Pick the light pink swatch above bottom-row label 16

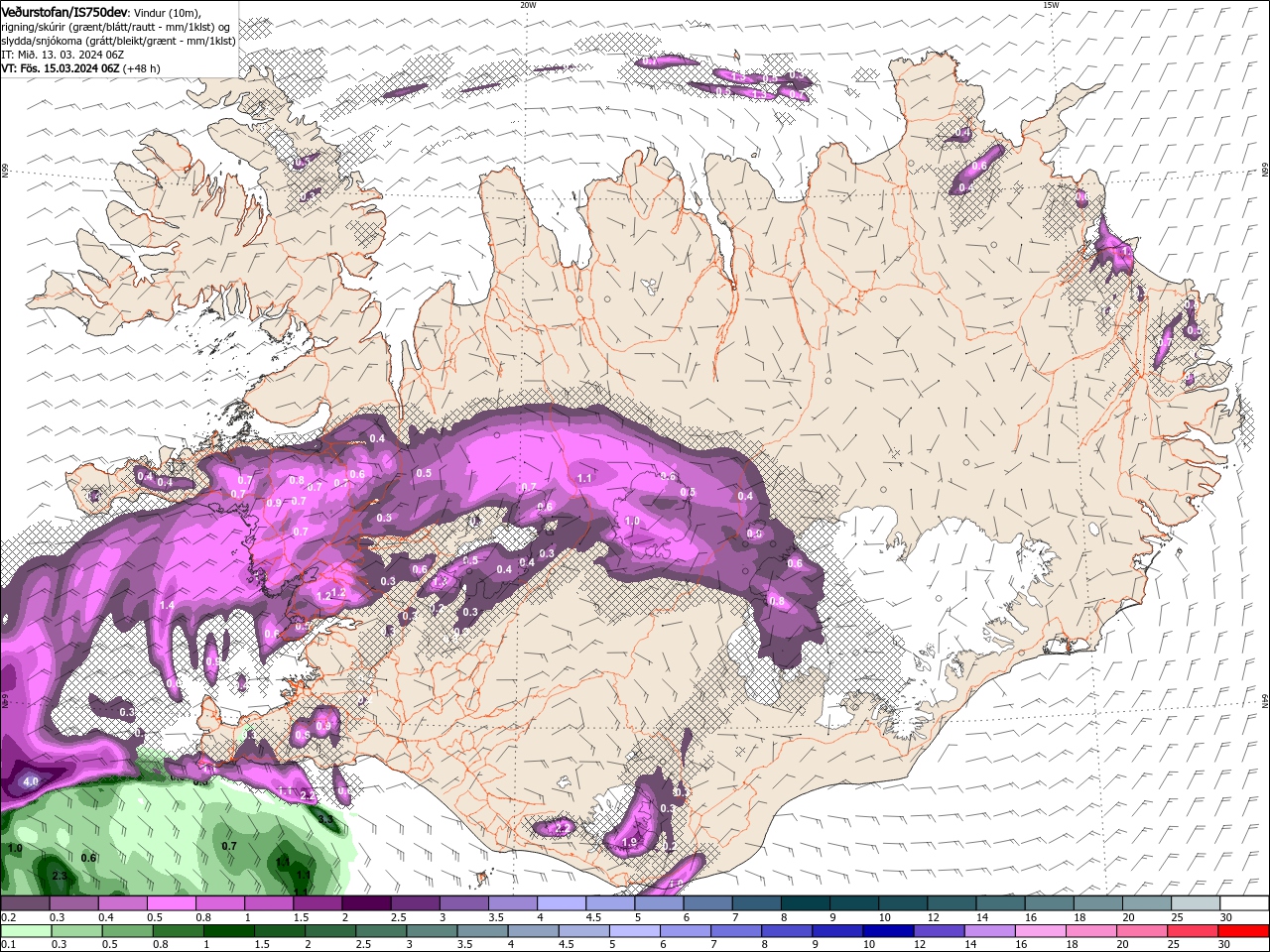pos(1041,931)
